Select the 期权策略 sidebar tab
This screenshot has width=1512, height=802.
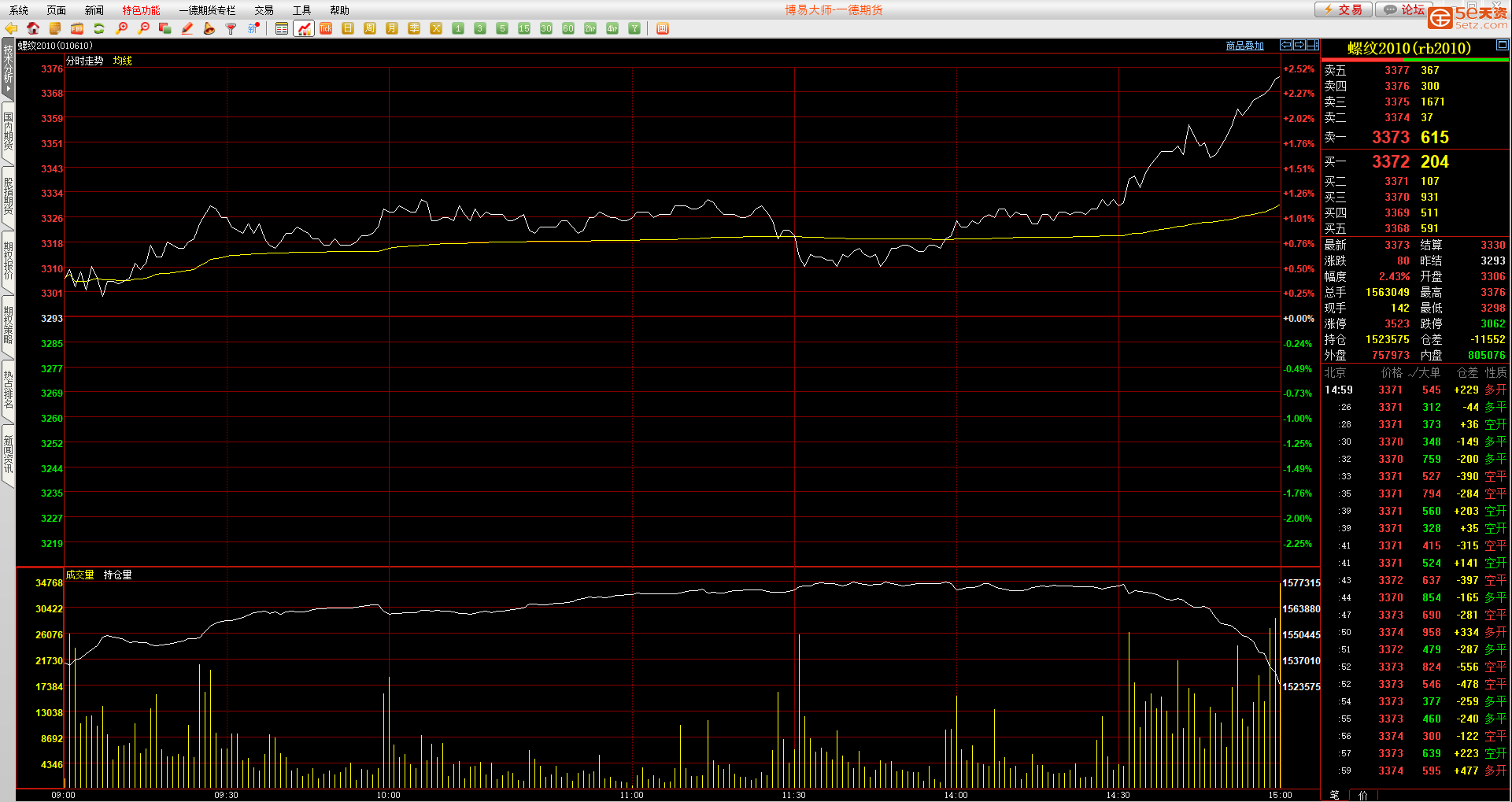(8, 325)
